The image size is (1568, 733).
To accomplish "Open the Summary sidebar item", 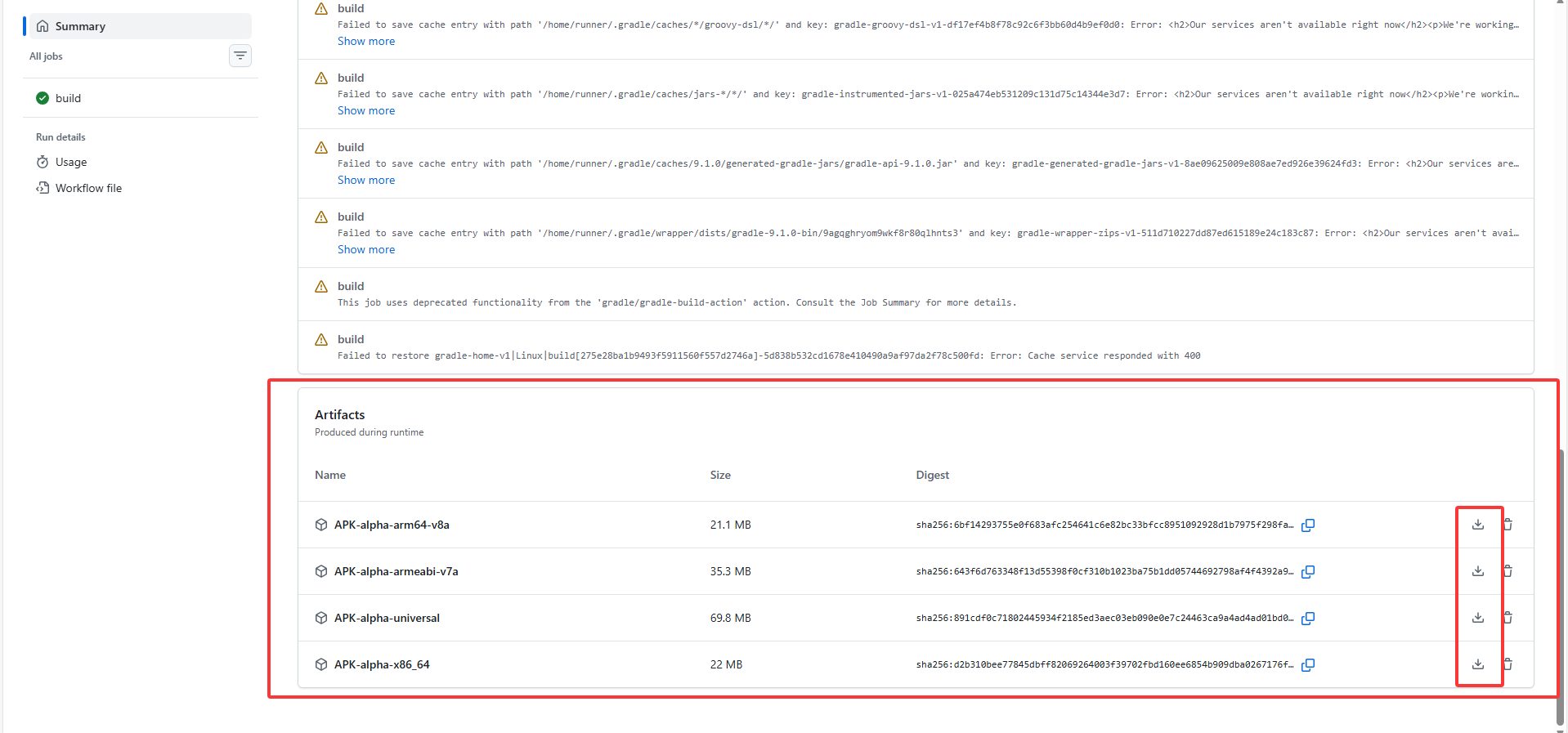I will pos(80,26).
